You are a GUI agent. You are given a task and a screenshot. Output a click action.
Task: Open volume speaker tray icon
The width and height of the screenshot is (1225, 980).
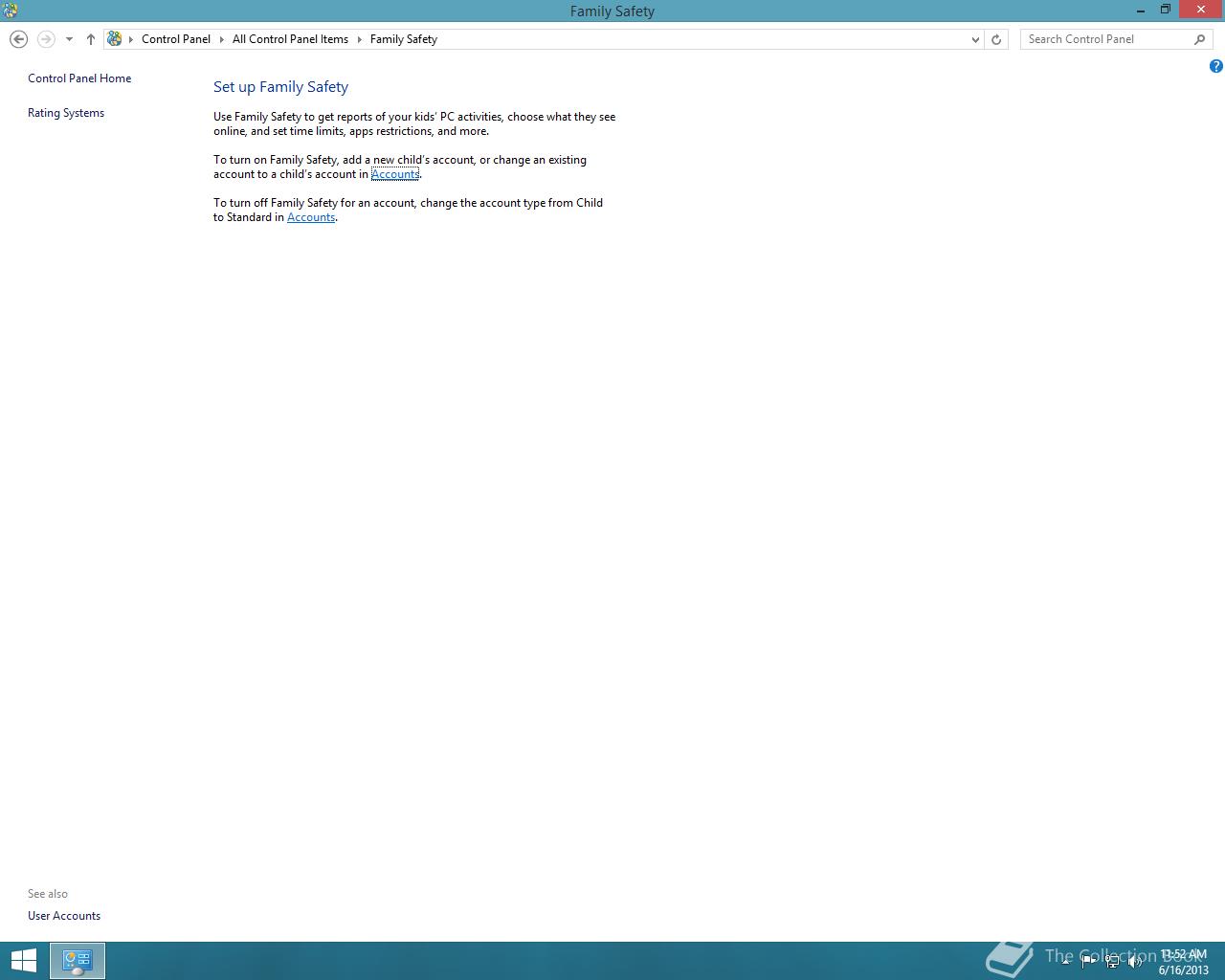(1135, 962)
